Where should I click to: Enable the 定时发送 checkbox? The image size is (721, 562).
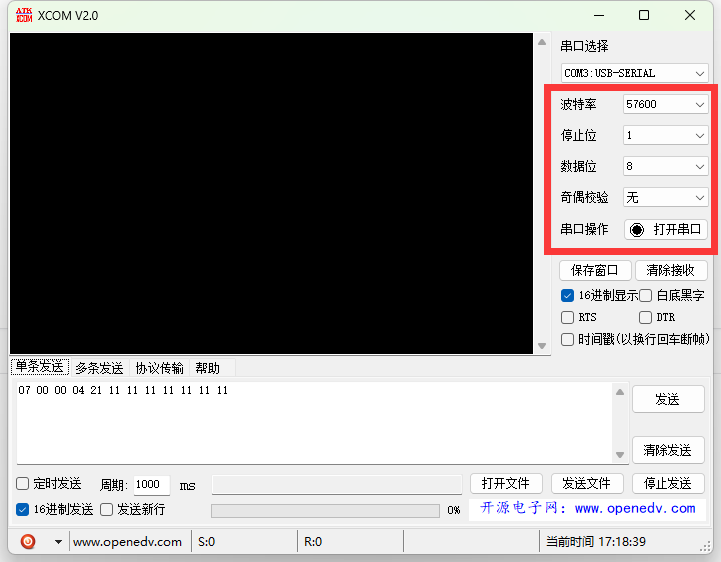(x=23, y=483)
